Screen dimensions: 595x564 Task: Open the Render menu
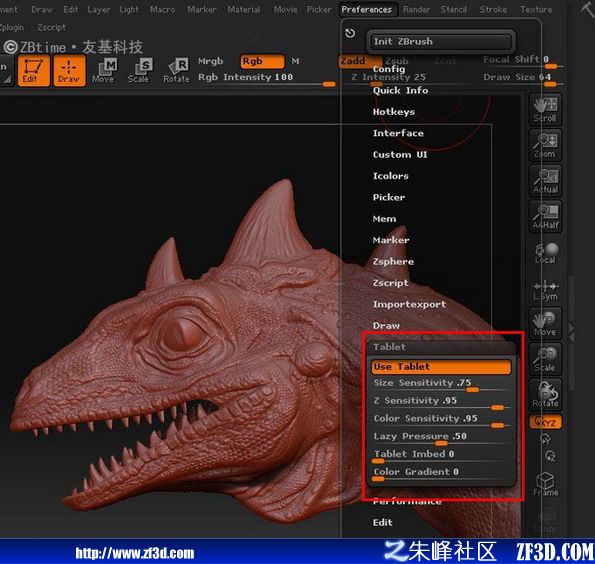point(416,9)
